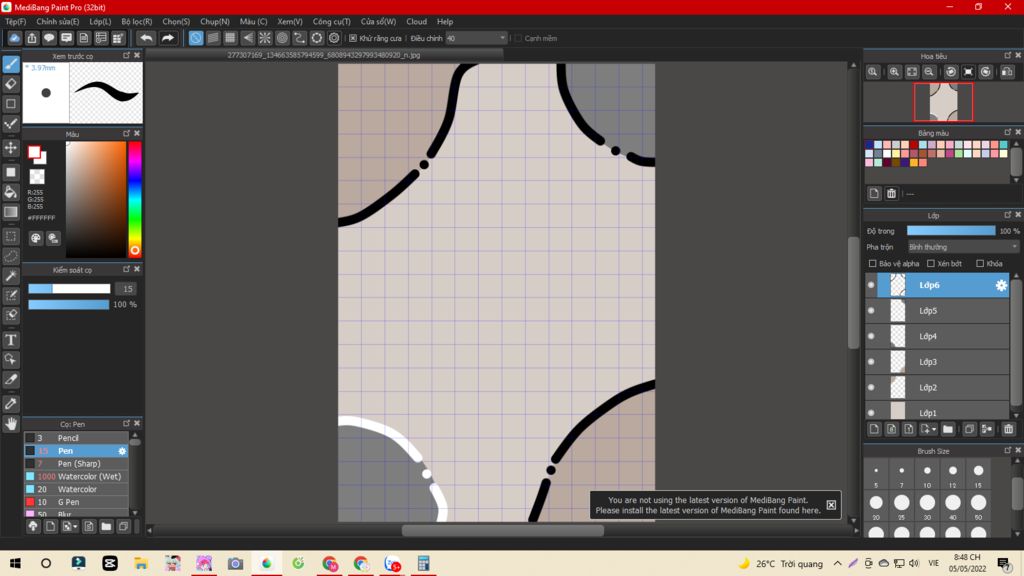Image resolution: width=1024 pixels, height=576 pixels.
Task: Open the Pen brush settings gear
Action: [122, 451]
